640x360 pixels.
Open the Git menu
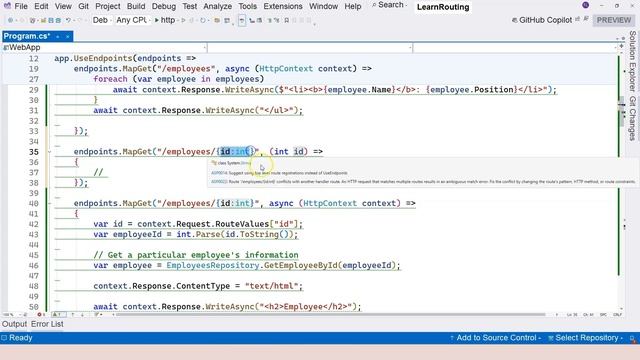click(83, 6)
